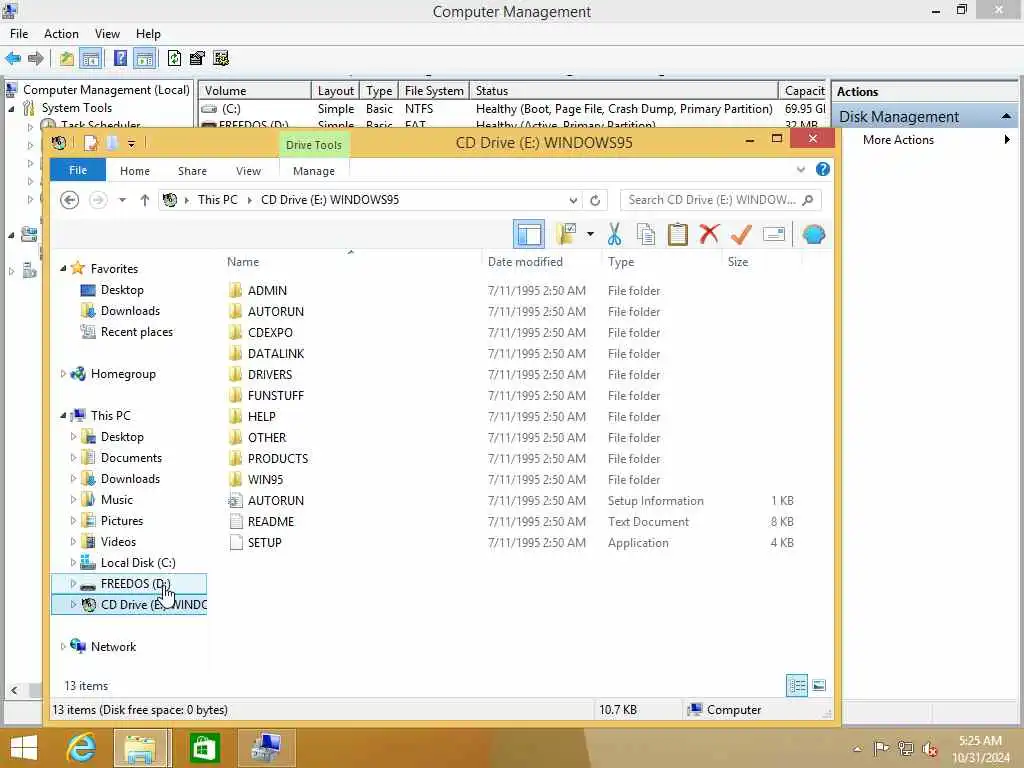Viewport: 1024px width, 768px height.
Task: Open Internet Explorer from taskbar
Action: point(82,748)
